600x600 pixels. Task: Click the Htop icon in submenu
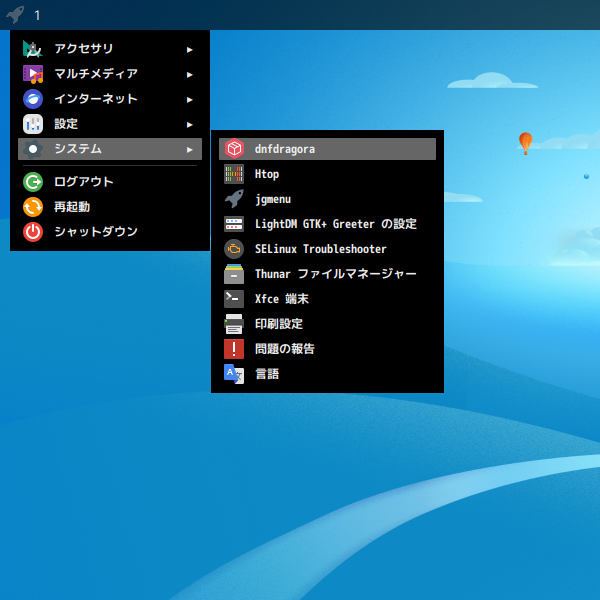pos(233,174)
